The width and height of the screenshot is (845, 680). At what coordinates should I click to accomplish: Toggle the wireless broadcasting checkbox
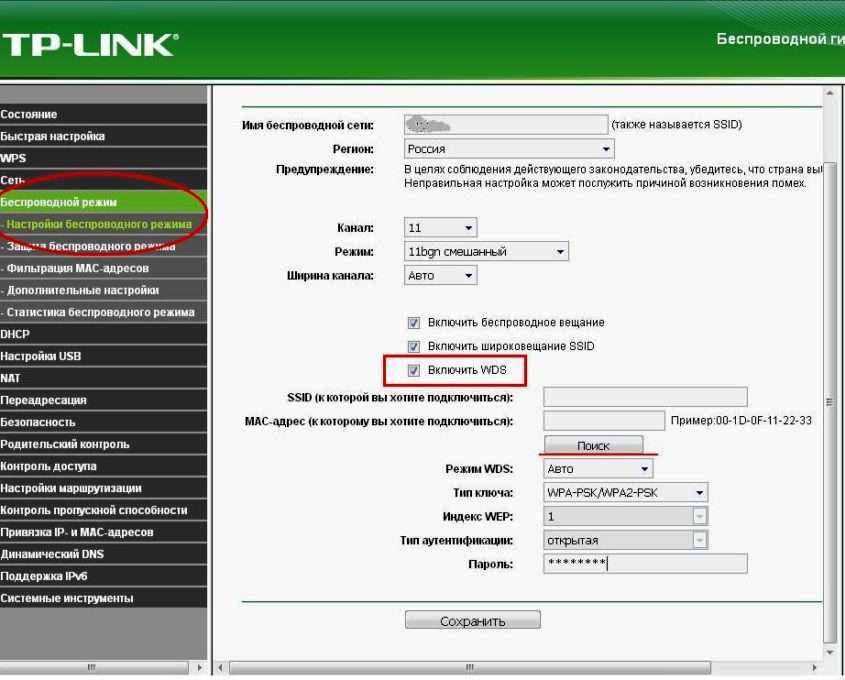(413, 323)
